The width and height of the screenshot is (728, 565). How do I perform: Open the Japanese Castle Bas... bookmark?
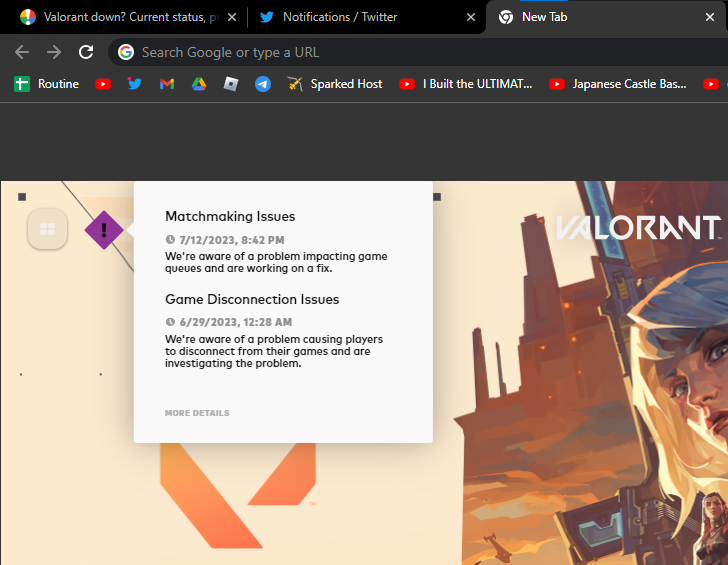(x=618, y=84)
